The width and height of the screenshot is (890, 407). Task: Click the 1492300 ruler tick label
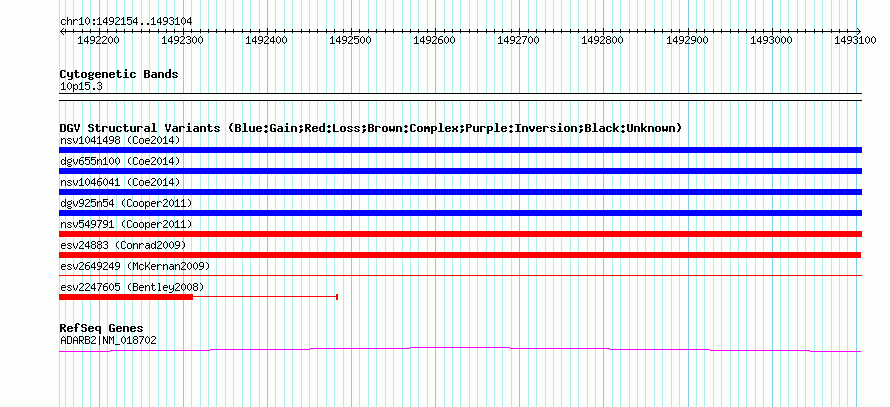coord(182,41)
